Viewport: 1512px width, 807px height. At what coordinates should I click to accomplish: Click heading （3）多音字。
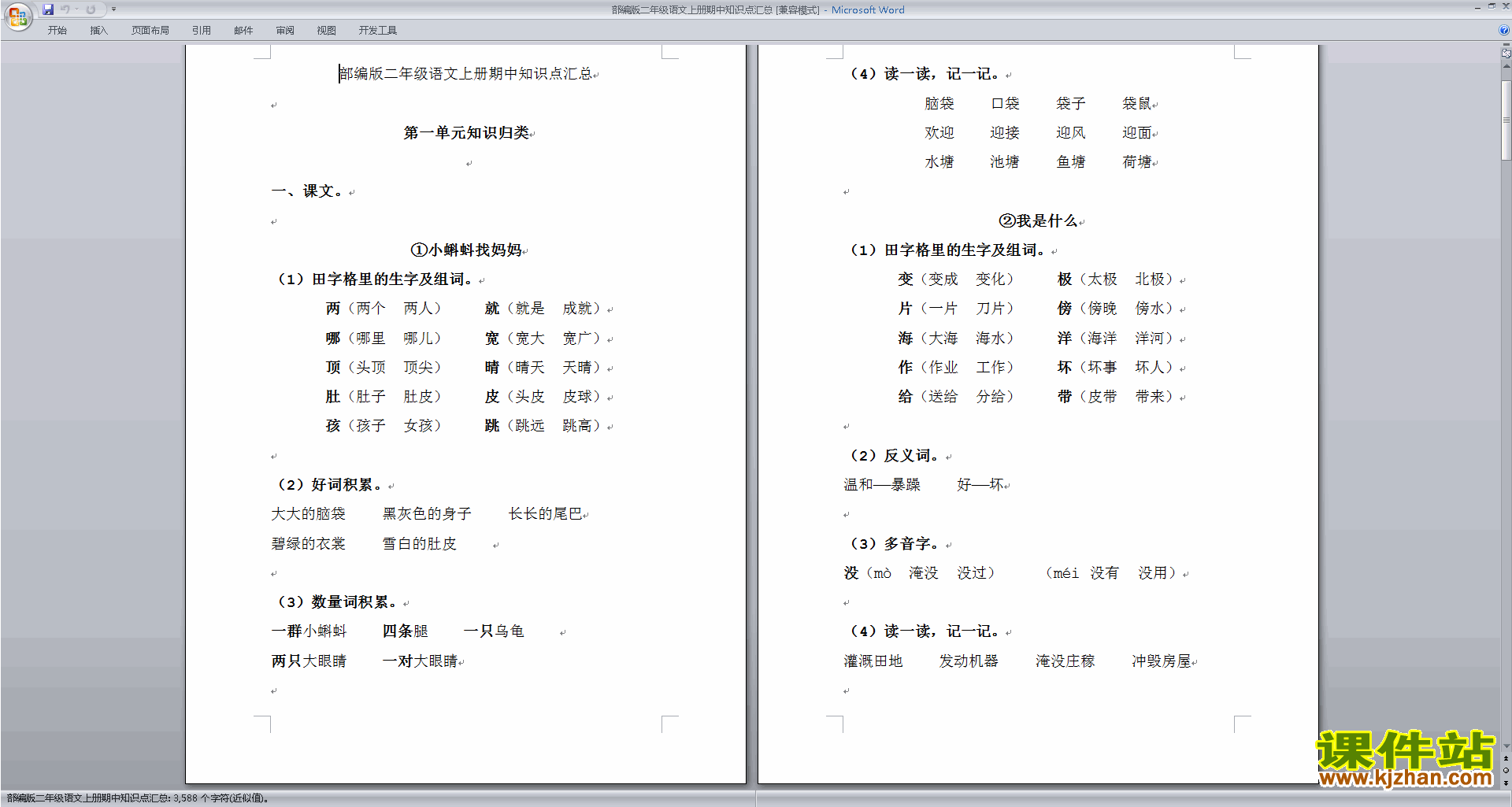[893, 544]
